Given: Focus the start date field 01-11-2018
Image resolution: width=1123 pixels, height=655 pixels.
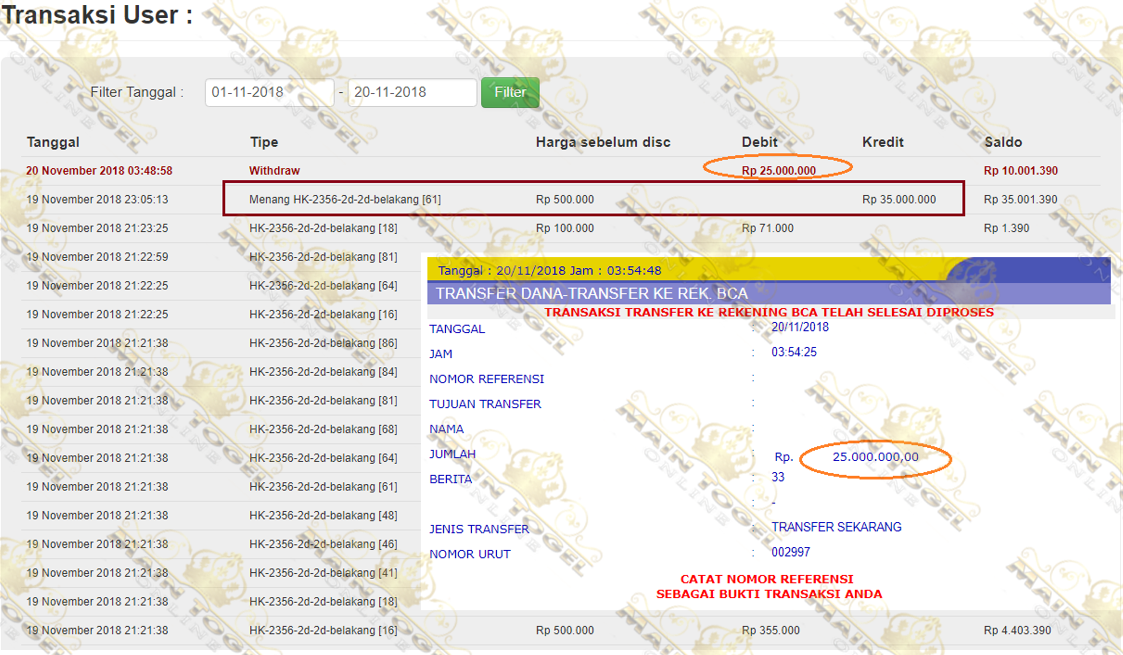Looking at the screenshot, I should pos(269,92).
